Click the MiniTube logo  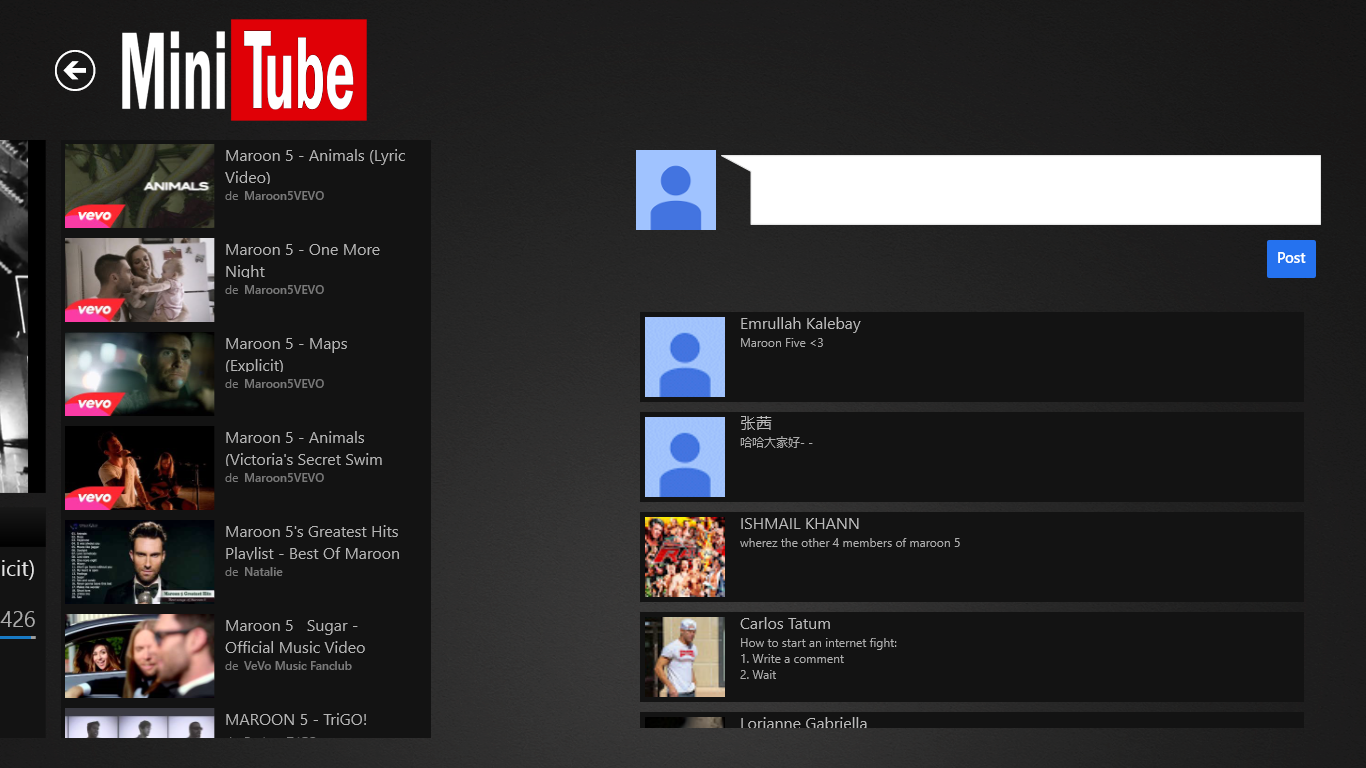[x=244, y=70]
